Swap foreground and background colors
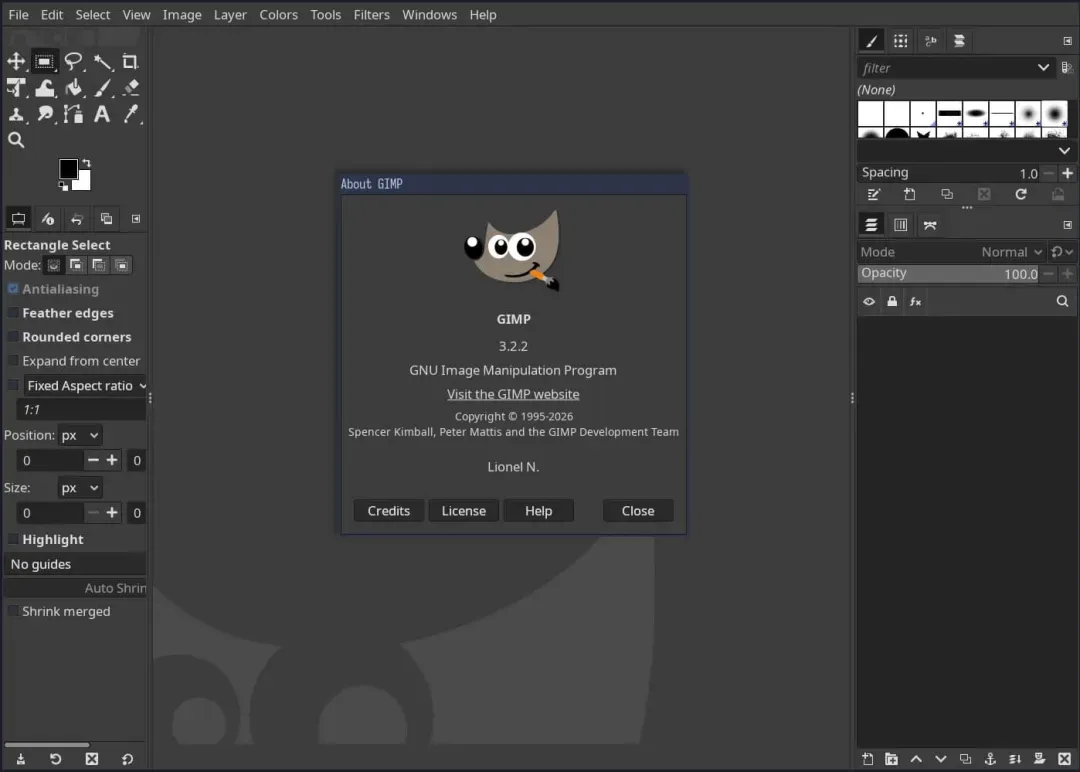1080x772 pixels. pos(86,163)
